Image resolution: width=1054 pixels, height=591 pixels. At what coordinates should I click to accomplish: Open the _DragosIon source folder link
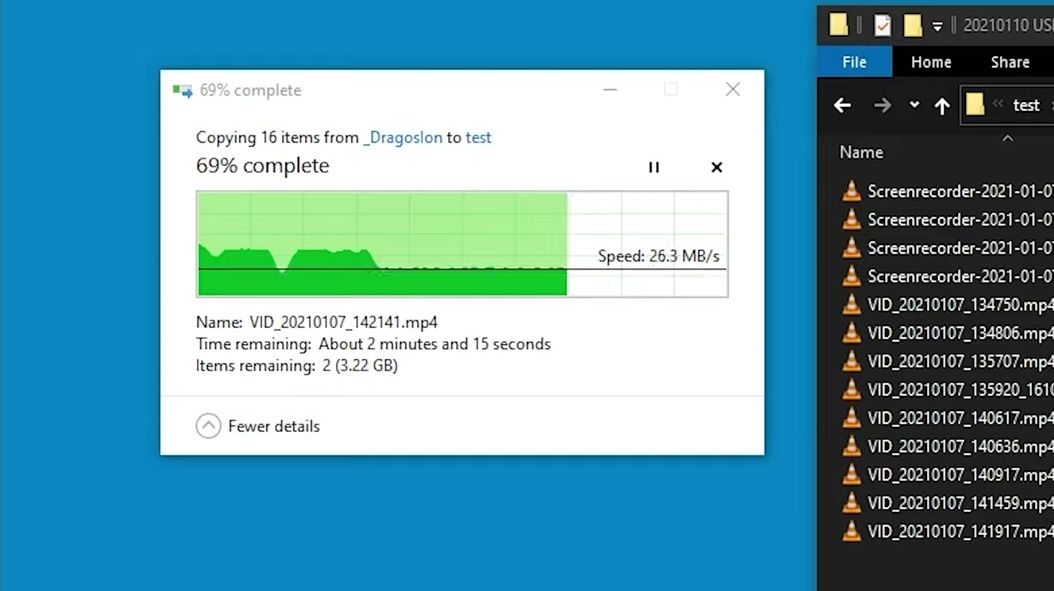[x=403, y=137]
